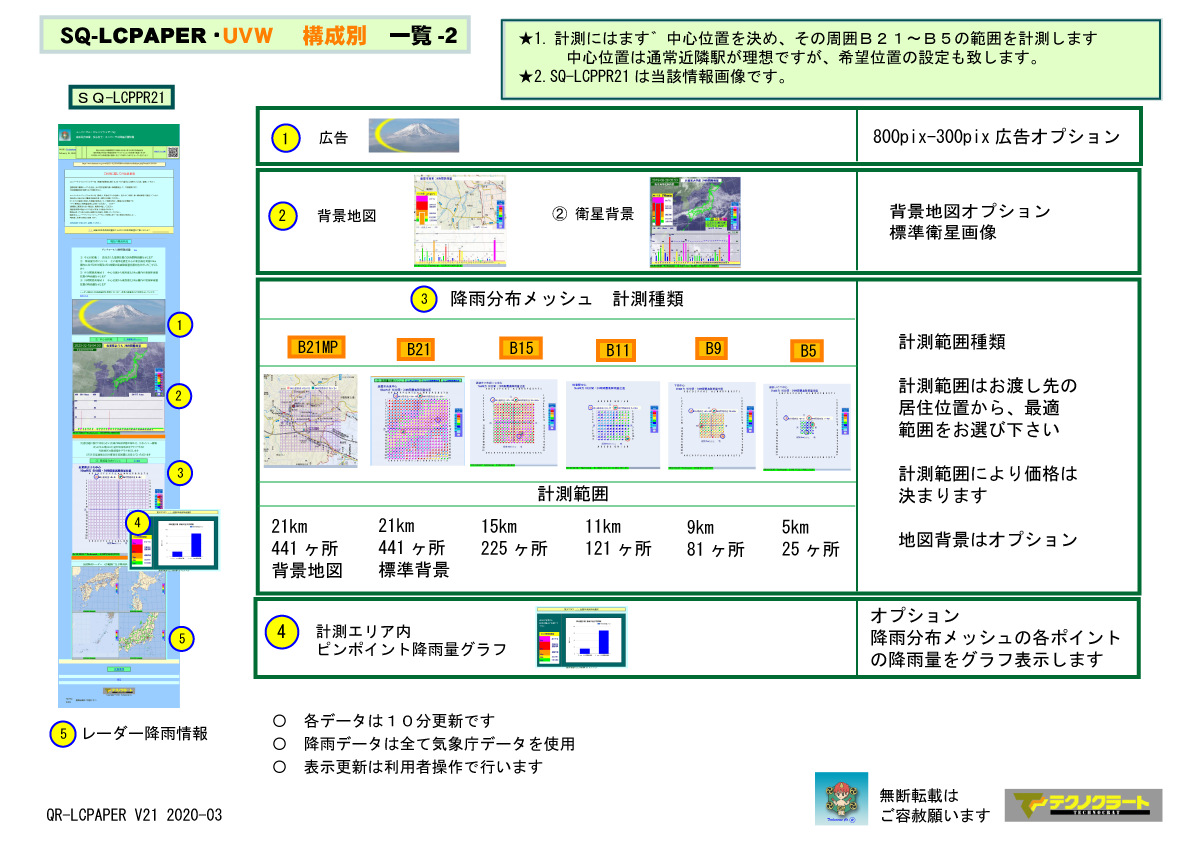Choose the B21 orange label
This screenshot has height=842, width=1191.
[x=418, y=349]
